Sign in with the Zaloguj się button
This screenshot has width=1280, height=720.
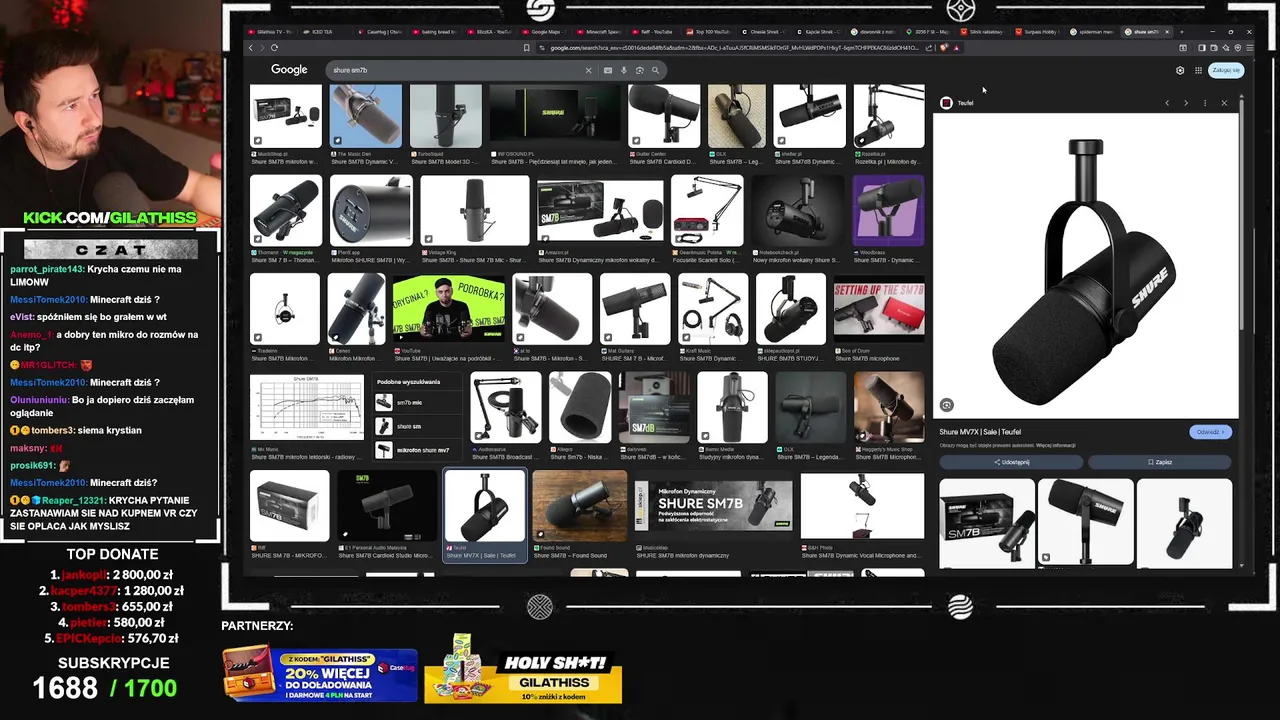[1226, 70]
